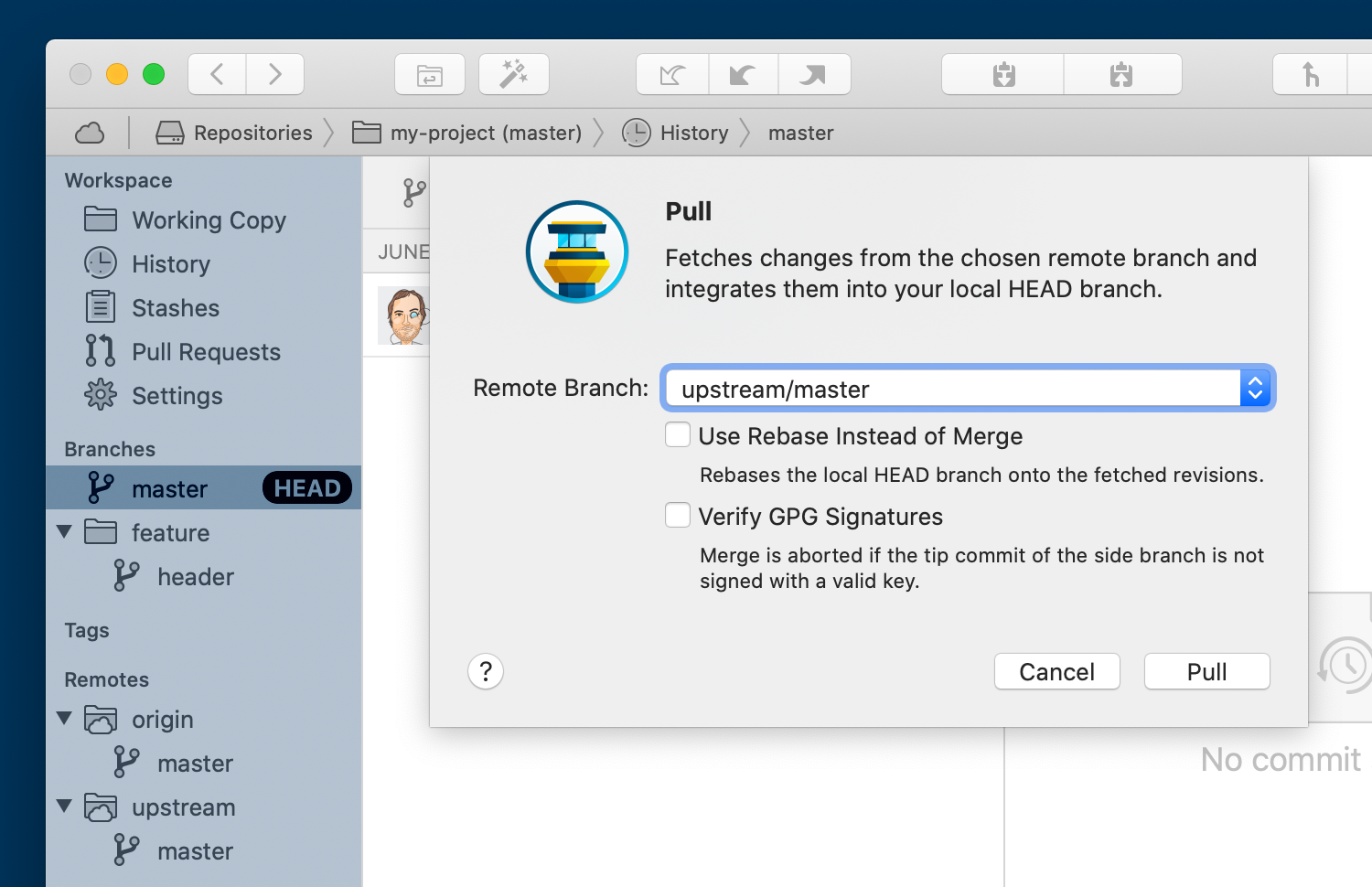Select Stashes in the Workspace sidebar

tap(175, 308)
